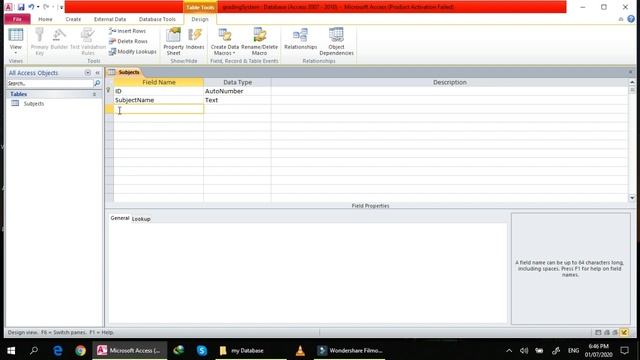Viewport: 640px width, 360px height.
Task: Click Delete Rows in Tools group
Action: click(x=128, y=41)
